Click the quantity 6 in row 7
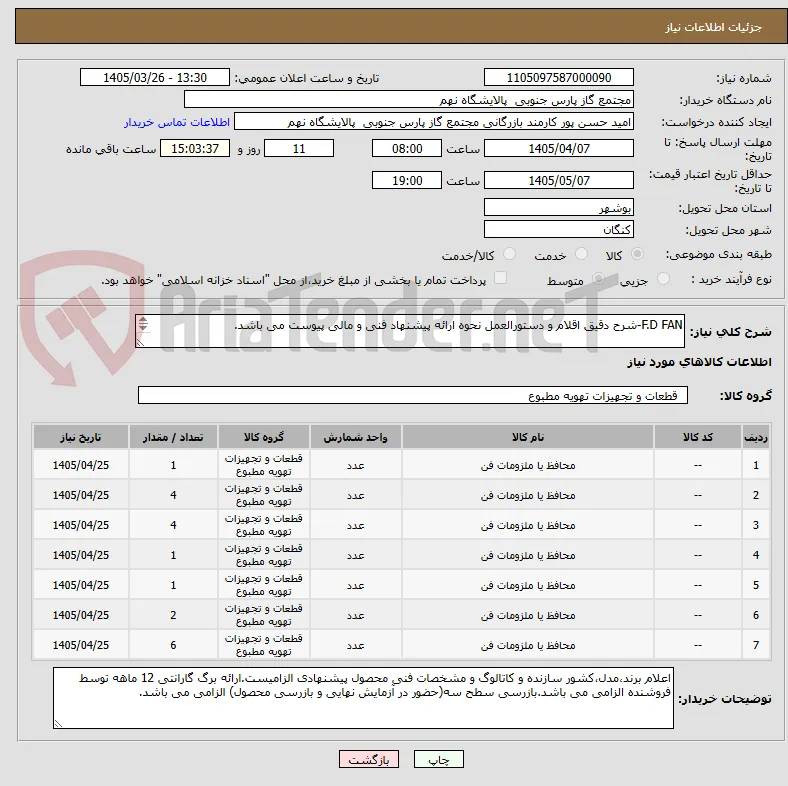Viewport: 788px width, 786px height. [x=173, y=645]
